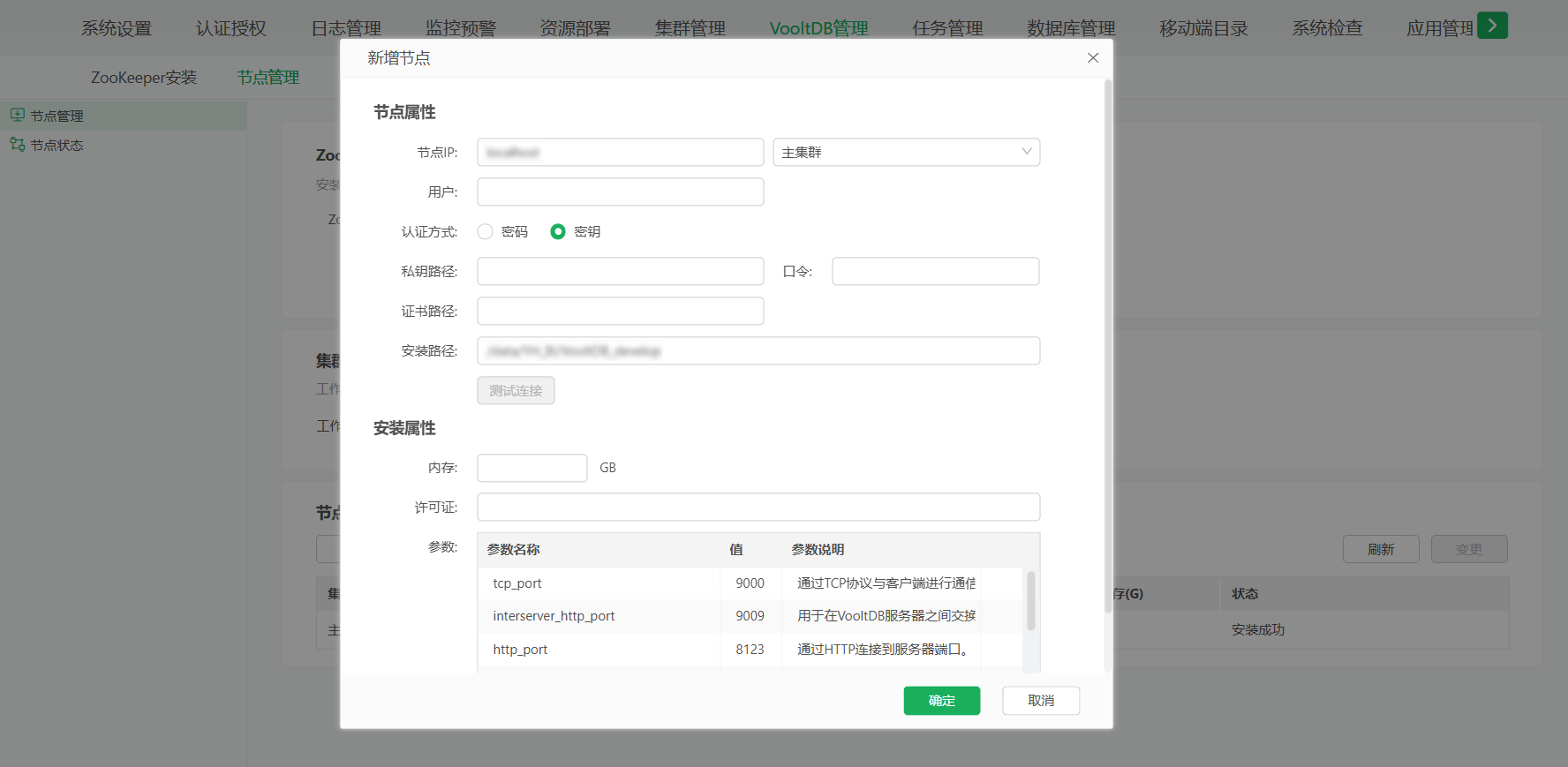
Task: Open the 数据库管理 top menu
Action: tap(1072, 28)
